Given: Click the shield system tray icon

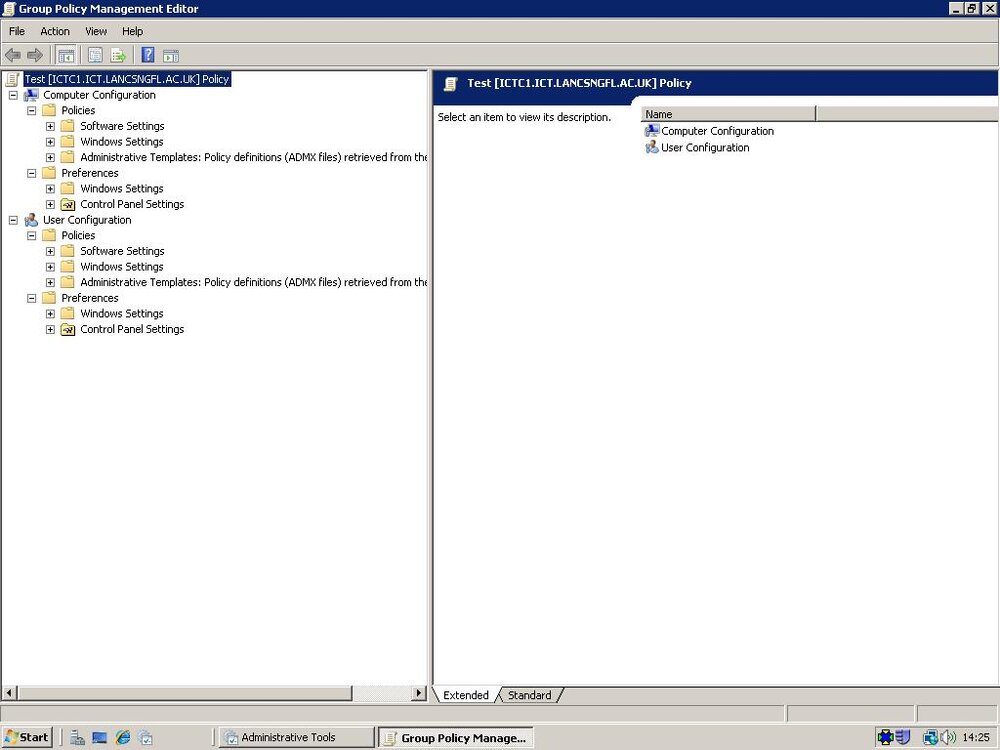Looking at the screenshot, I should coord(902,737).
